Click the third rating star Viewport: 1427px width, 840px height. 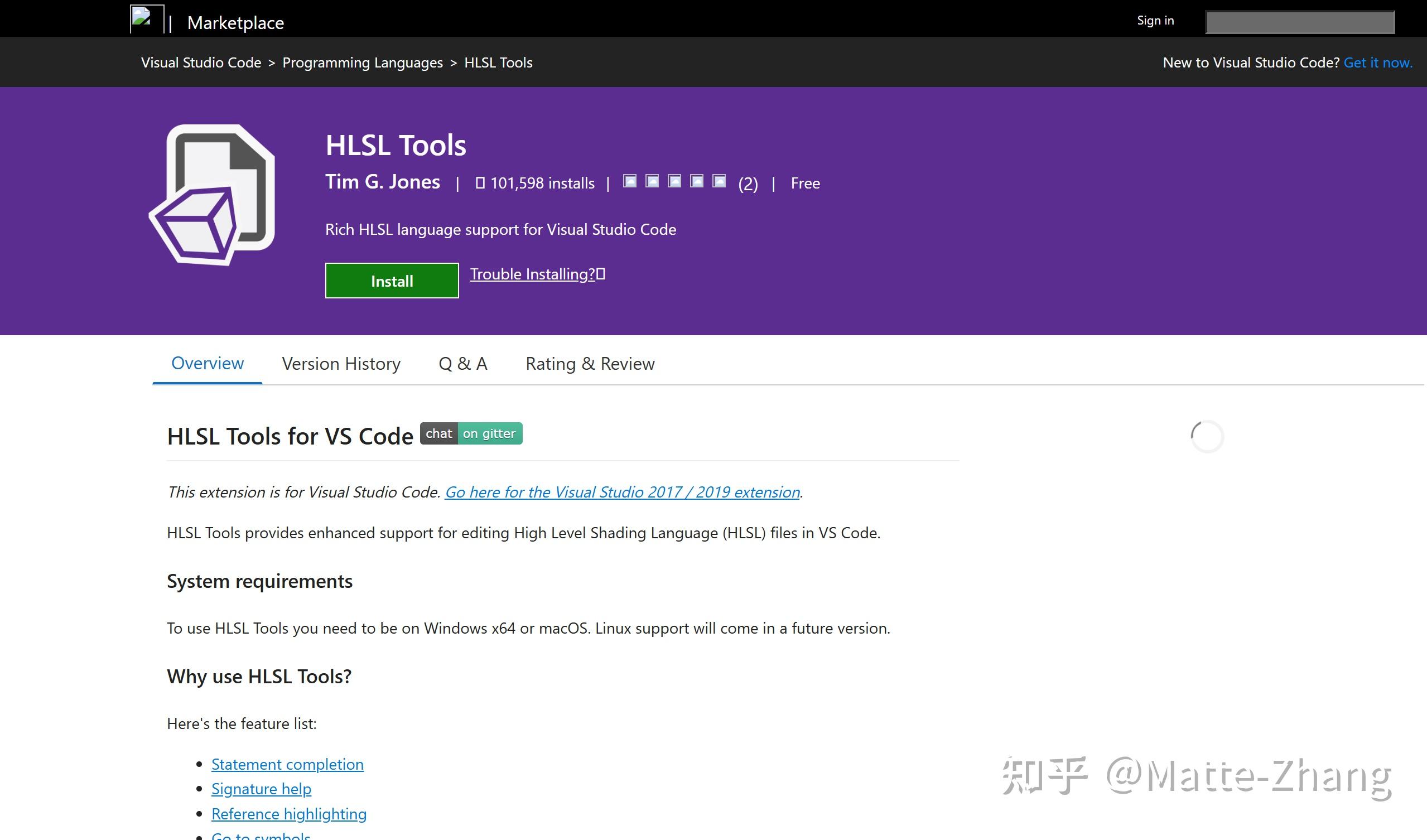(x=674, y=181)
